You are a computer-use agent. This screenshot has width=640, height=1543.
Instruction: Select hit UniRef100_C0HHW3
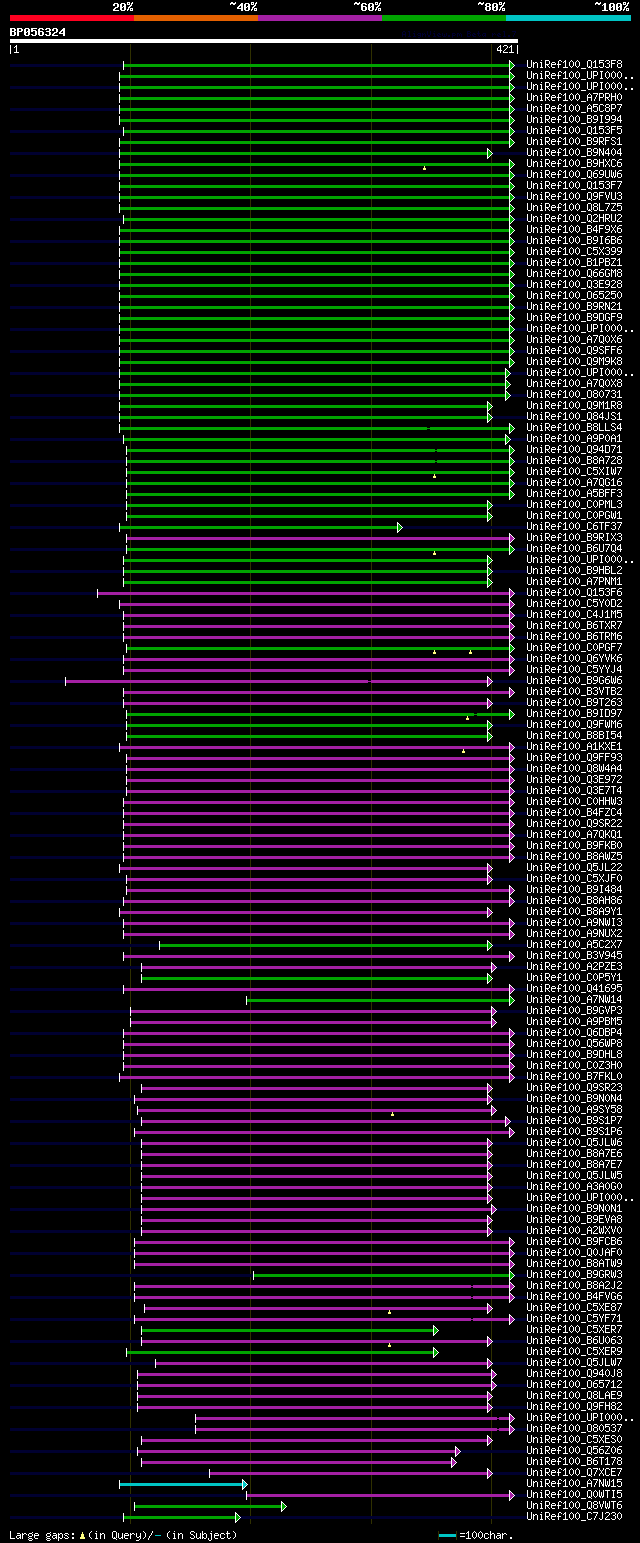click(x=574, y=802)
